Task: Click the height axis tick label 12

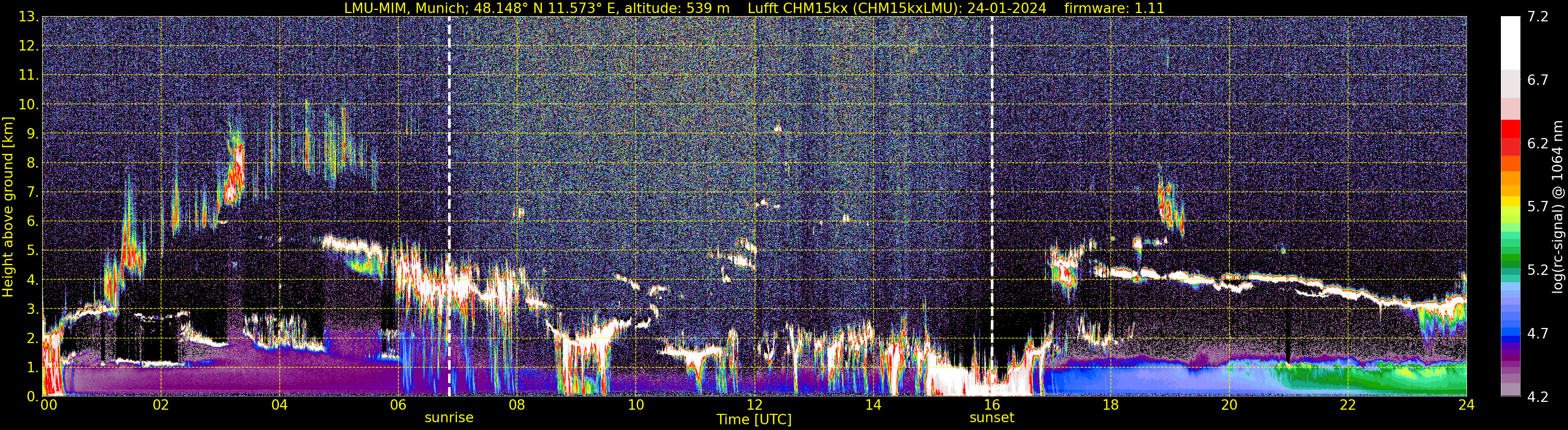Action: (x=29, y=46)
